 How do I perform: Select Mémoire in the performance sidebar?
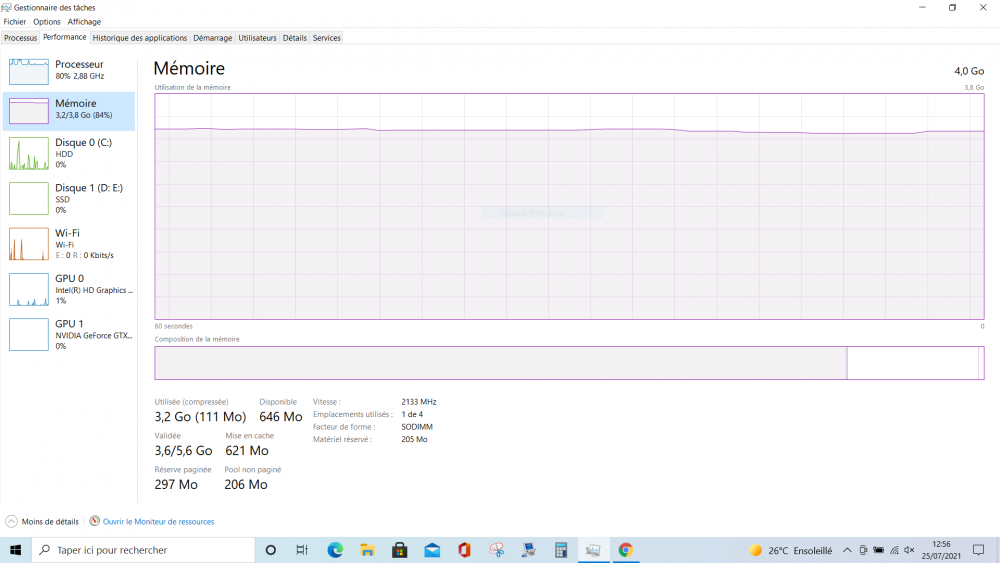coord(69,111)
